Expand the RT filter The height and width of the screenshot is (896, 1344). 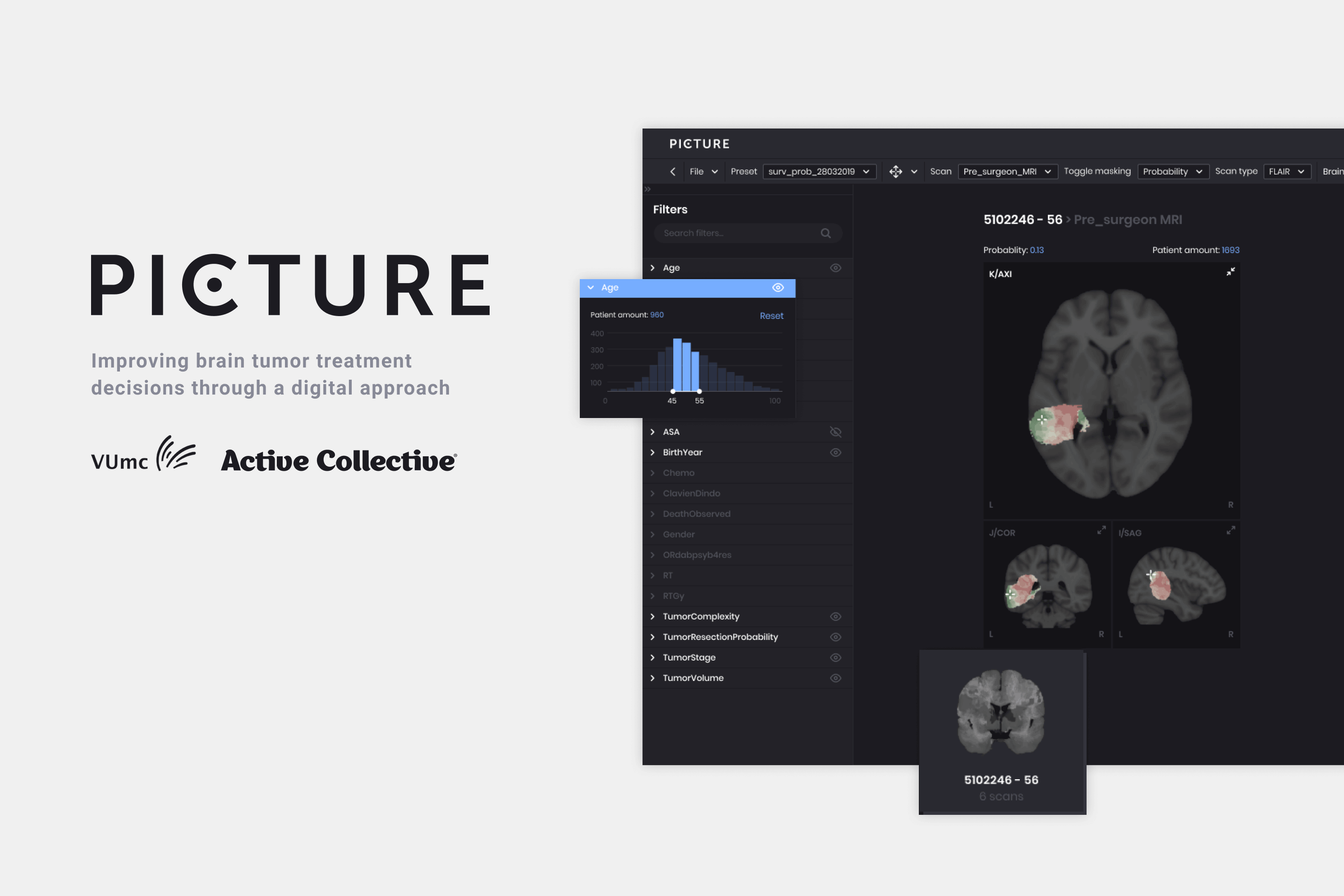[652, 575]
